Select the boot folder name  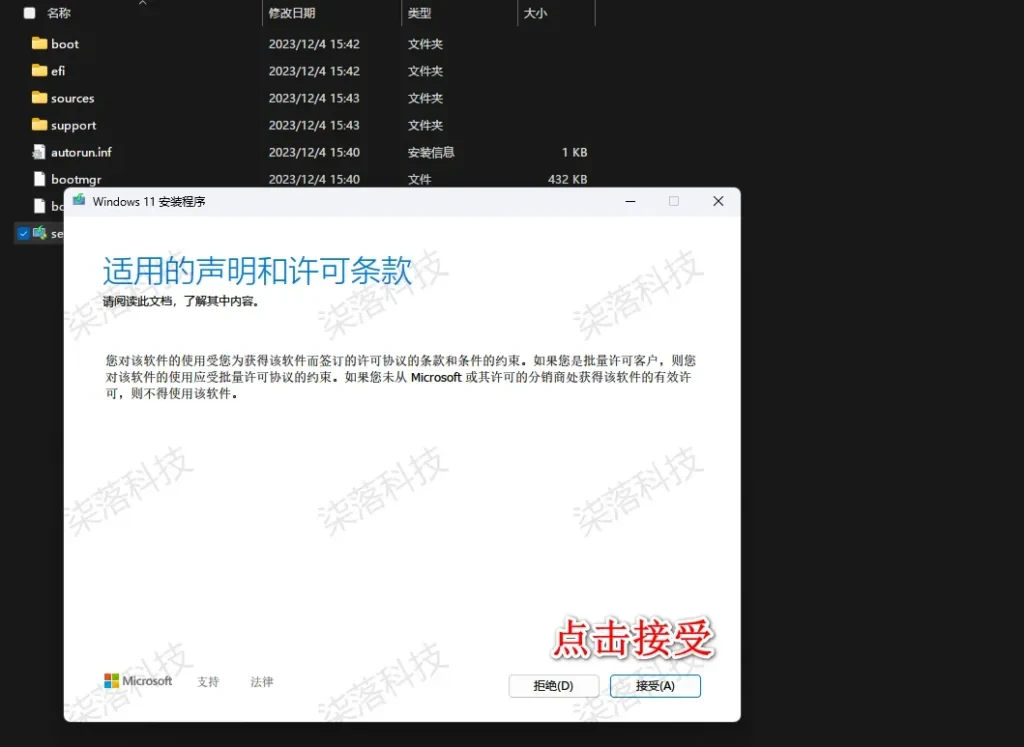pyautogui.click(x=65, y=44)
